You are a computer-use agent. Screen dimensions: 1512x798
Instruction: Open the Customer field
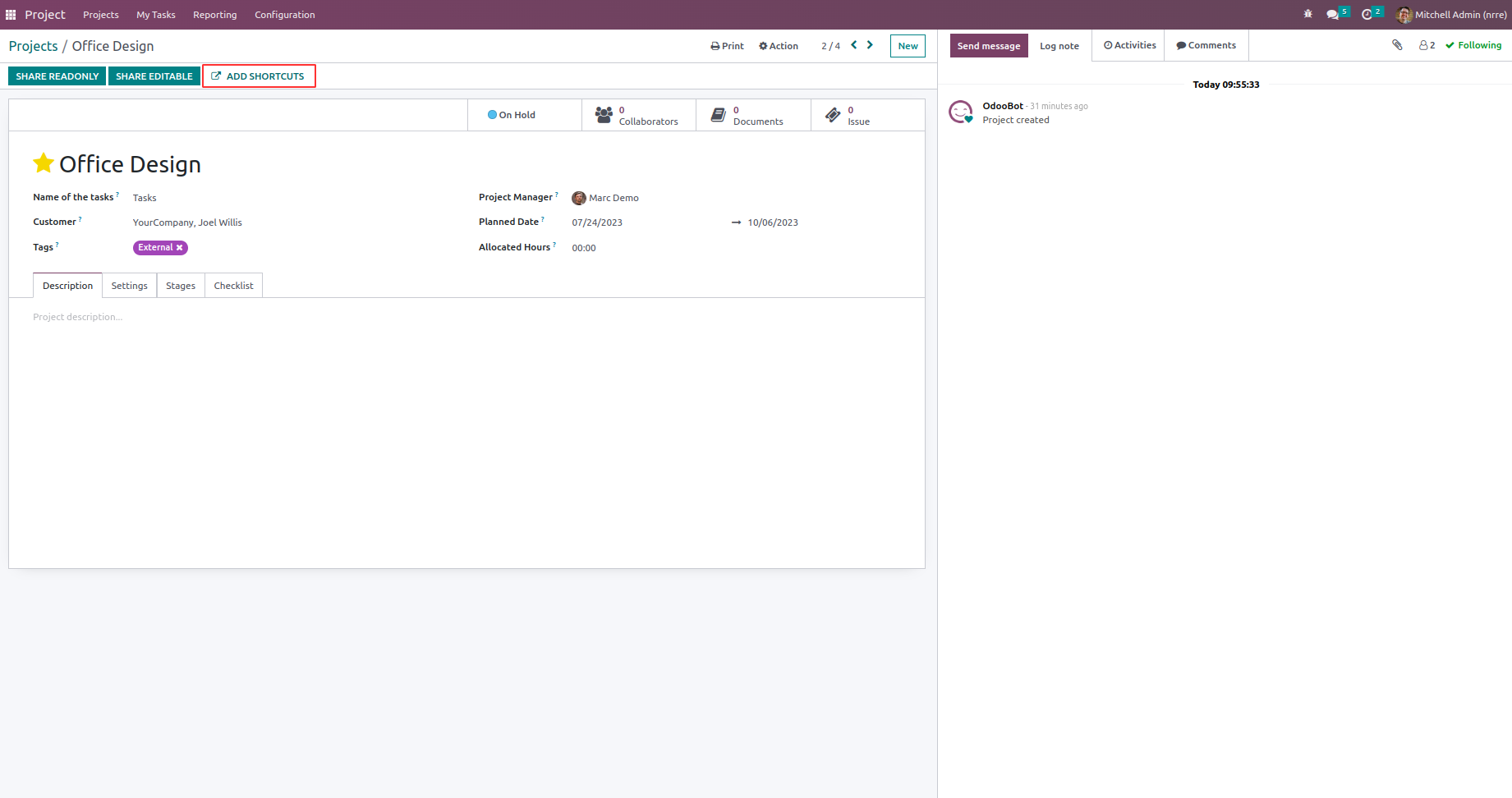pyautogui.click(x=296, y=222)
